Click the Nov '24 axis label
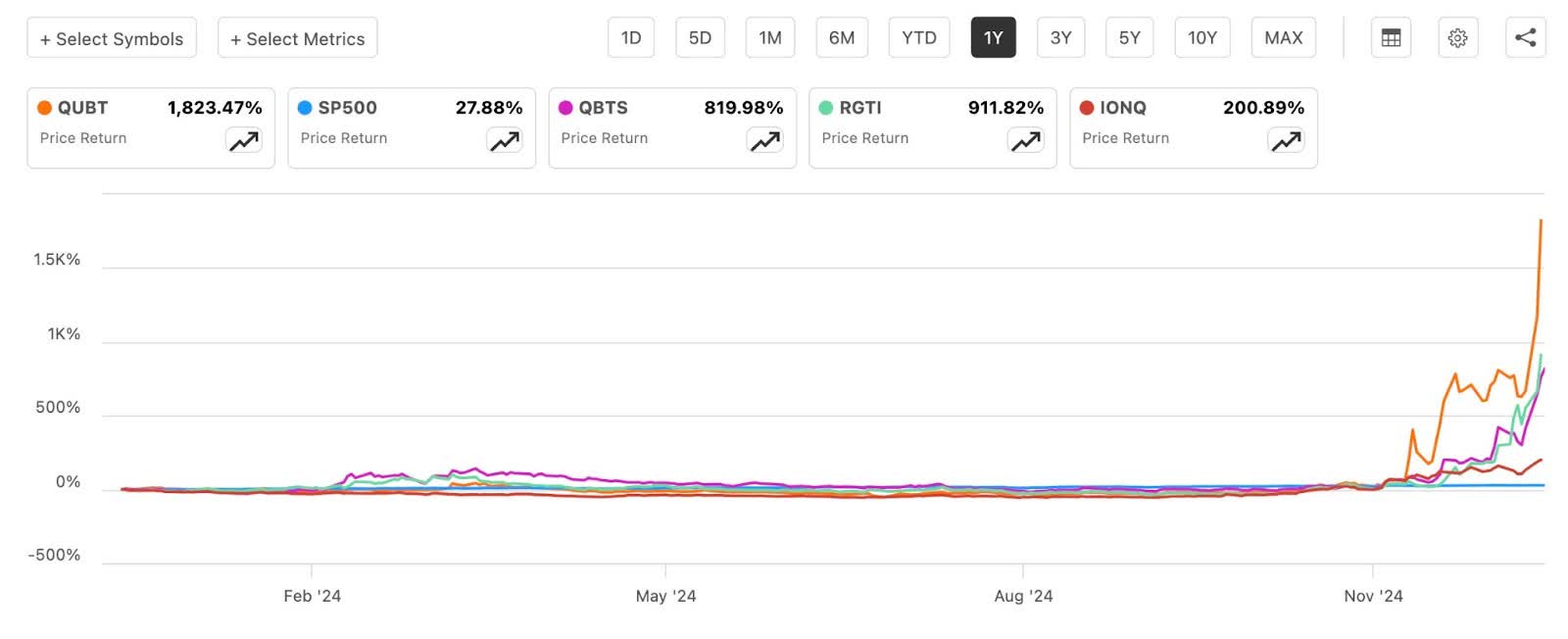 1373,596
